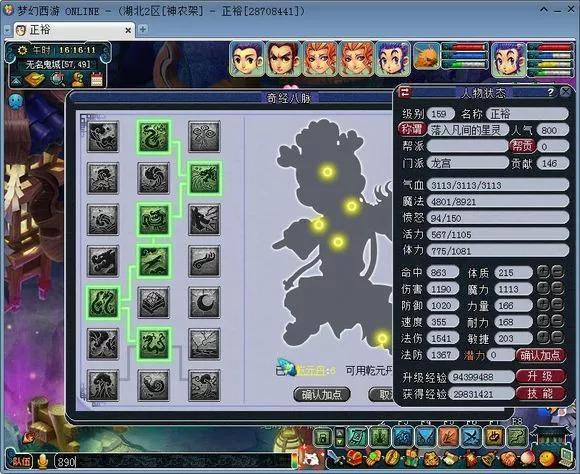Click 确认加点 in character status panel

540,355
